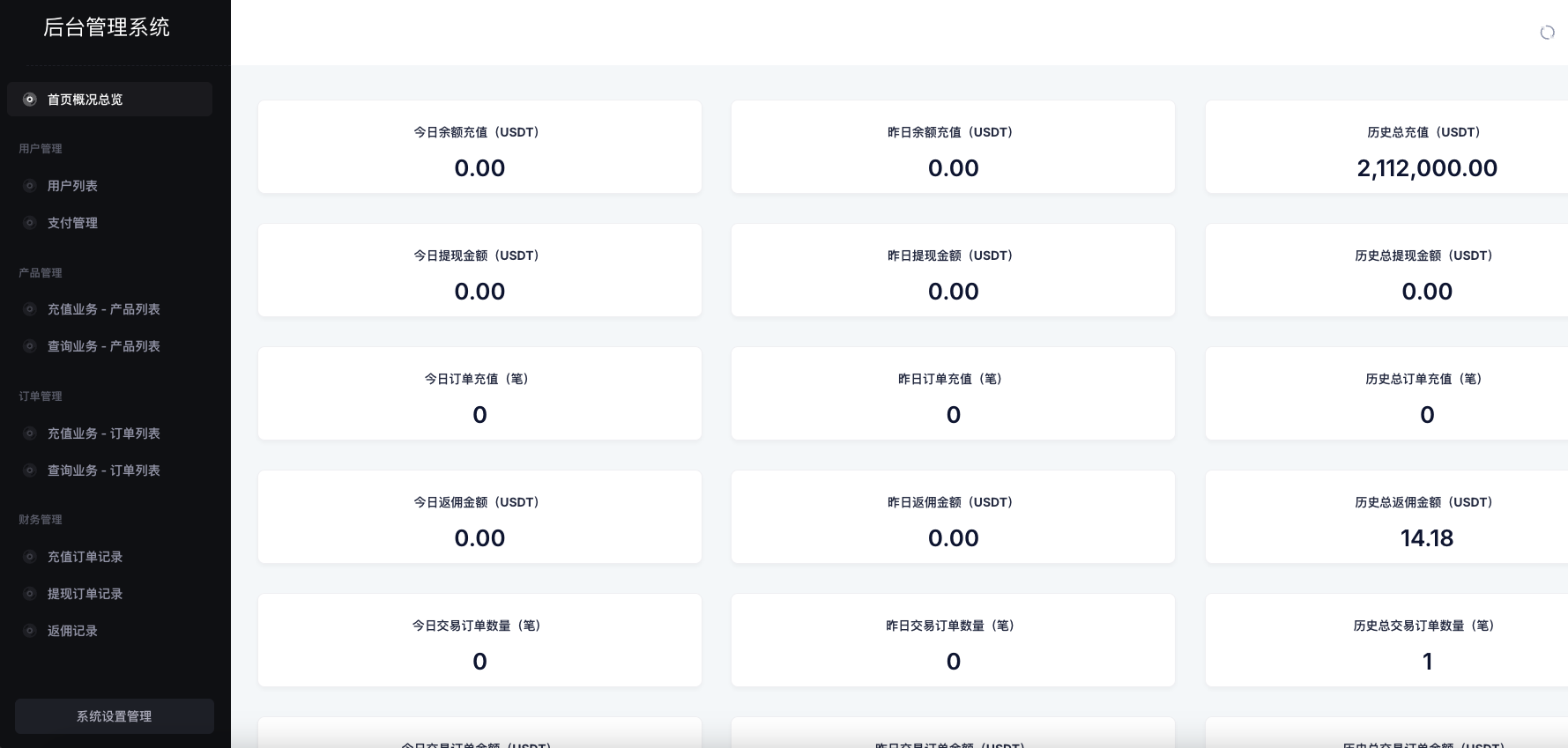The image size is (1568, 748).
Task: Go to 查询业务 - 产品列表
Action: coord(103,346)
